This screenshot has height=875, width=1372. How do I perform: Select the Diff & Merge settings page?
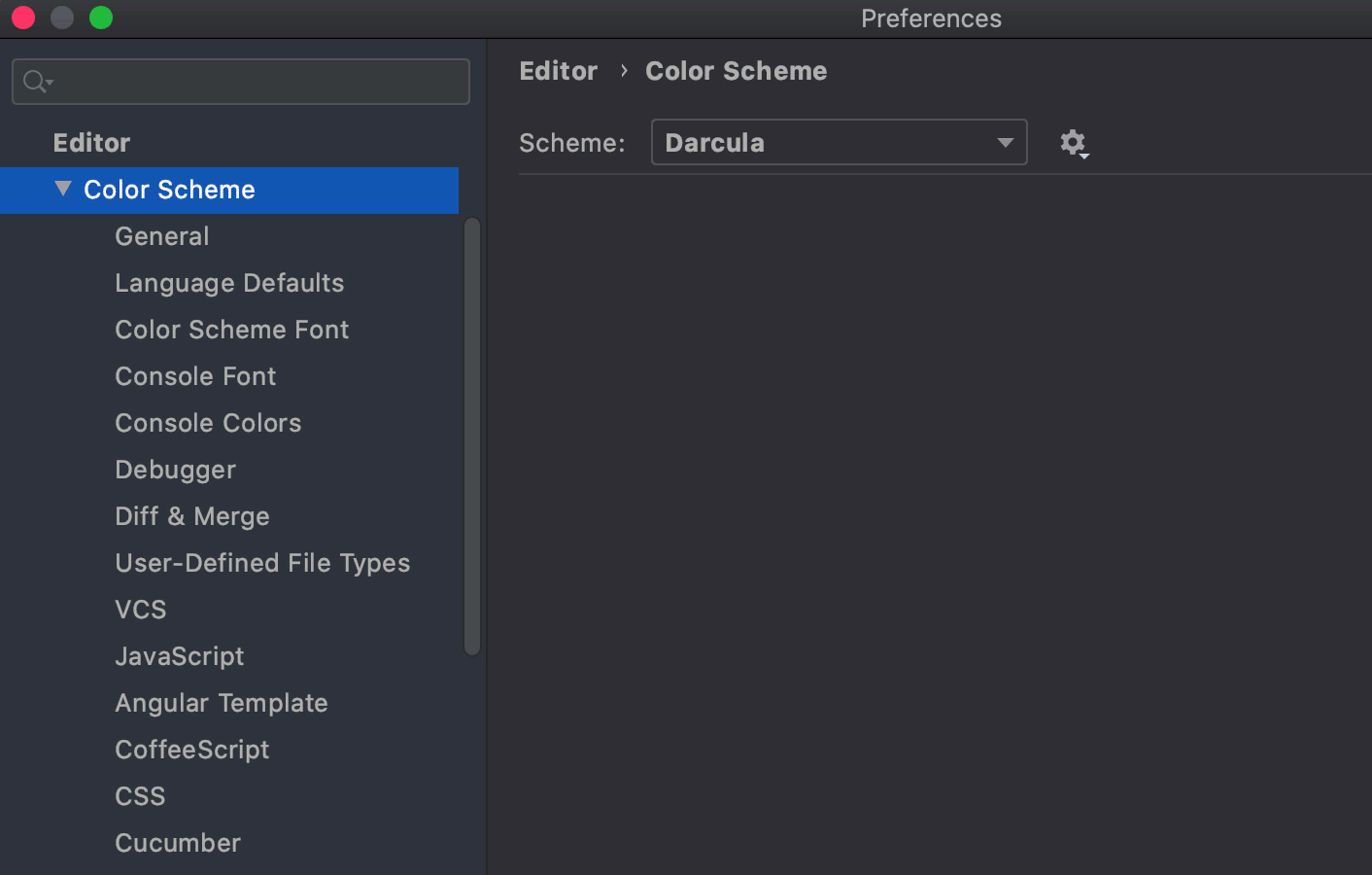pos(191,516)
